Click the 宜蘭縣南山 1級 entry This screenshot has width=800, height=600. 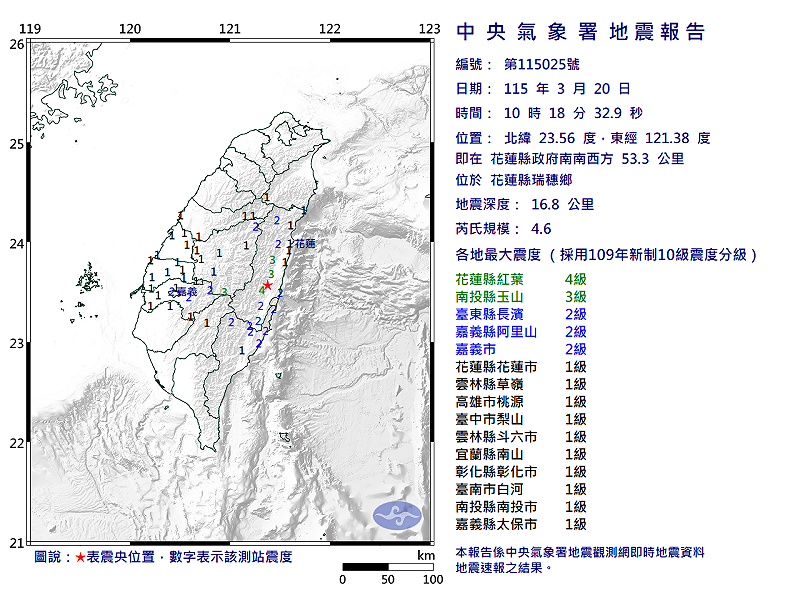tap(520, 454)
